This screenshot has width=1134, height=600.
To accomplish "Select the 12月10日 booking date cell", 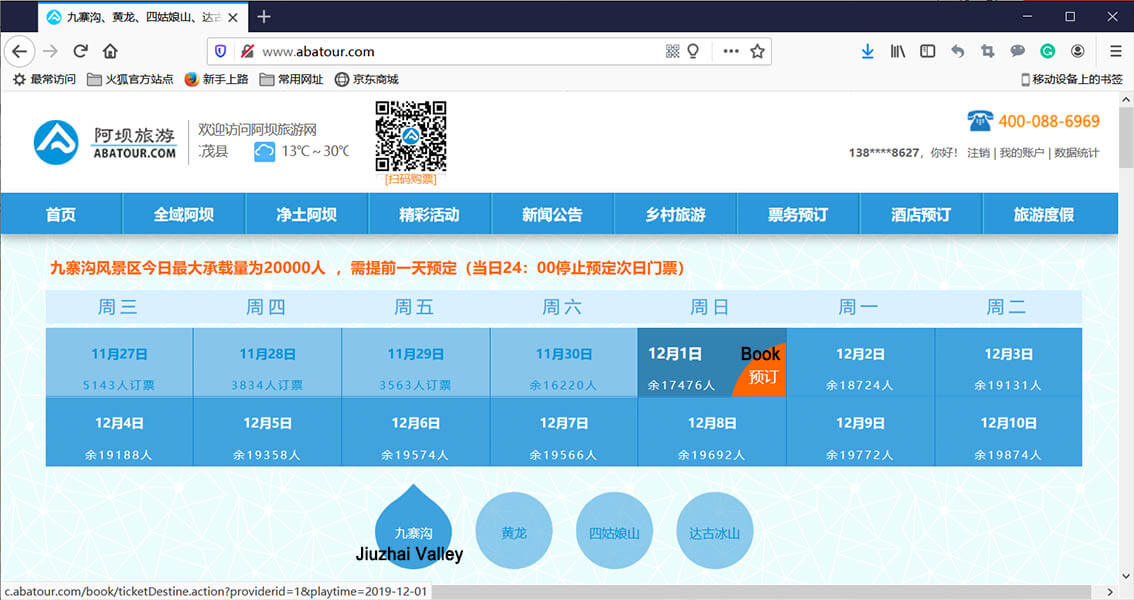I will pos(1008,432).
